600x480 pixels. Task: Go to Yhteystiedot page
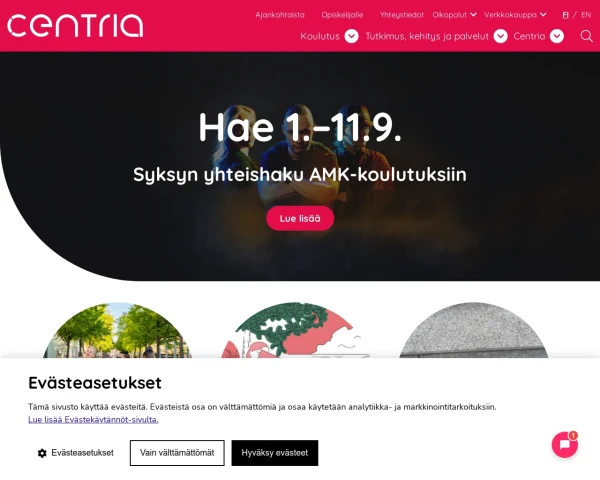(x=401, y=15)
